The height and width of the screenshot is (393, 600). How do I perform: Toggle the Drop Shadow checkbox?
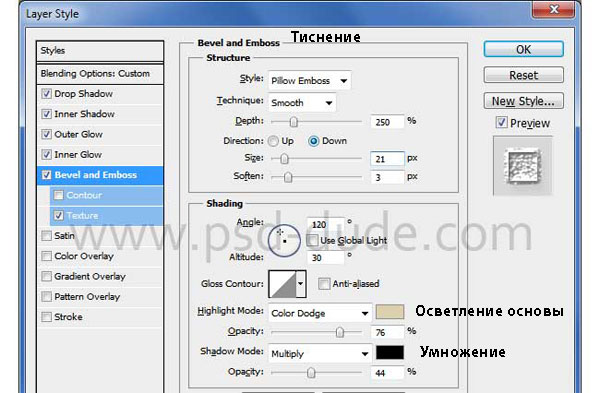pyautogui.click(x=46, y=93)
